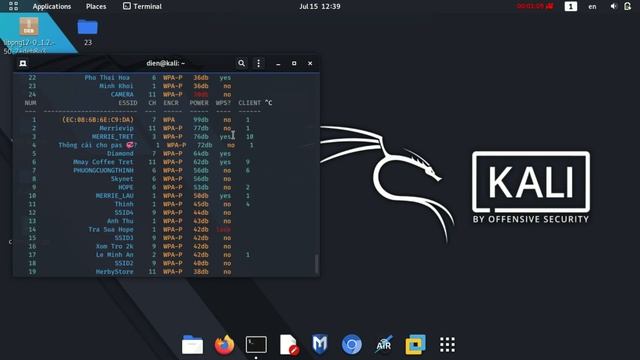Screen dimensions: 640x360
Task: Click the 'Pho Thai Hoa' ESSID text
Action: 107,78
